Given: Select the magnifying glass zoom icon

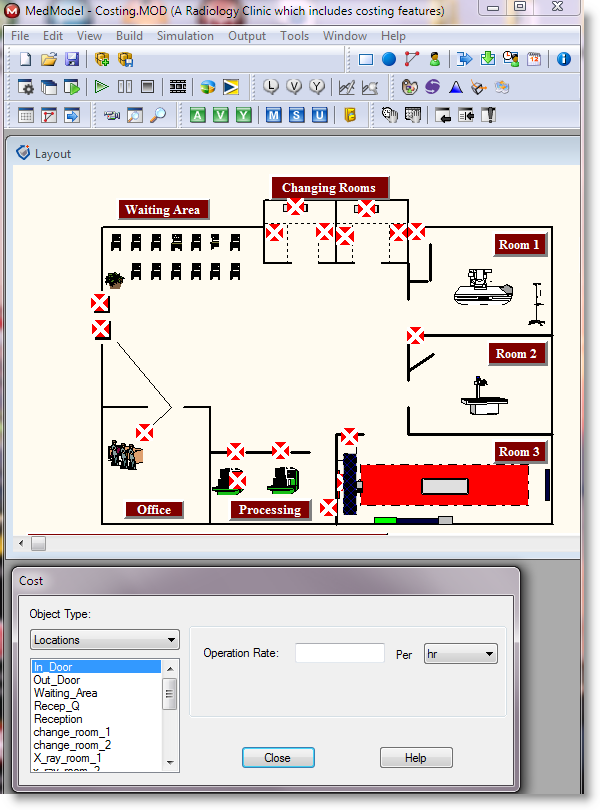Looking at the screenshot, I should coord(158,115).
